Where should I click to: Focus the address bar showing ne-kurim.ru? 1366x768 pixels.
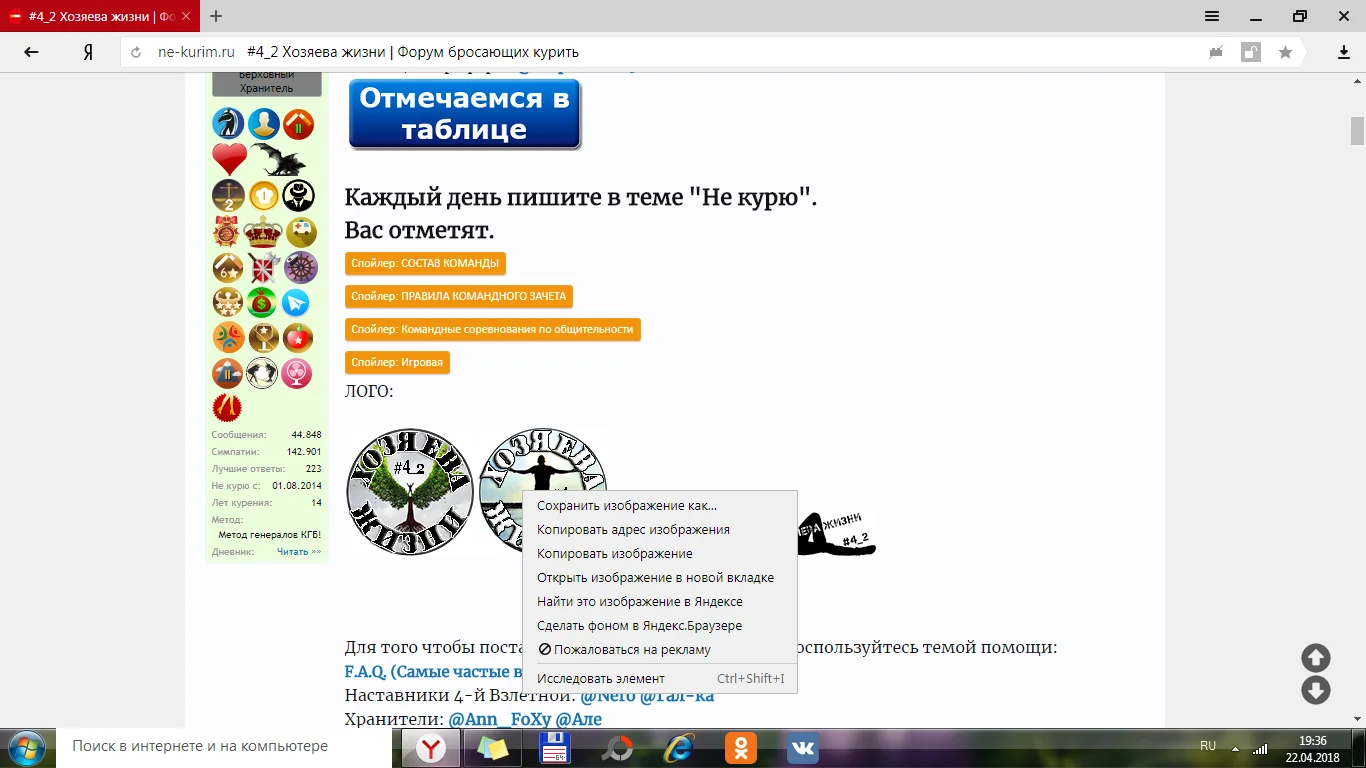660,52
